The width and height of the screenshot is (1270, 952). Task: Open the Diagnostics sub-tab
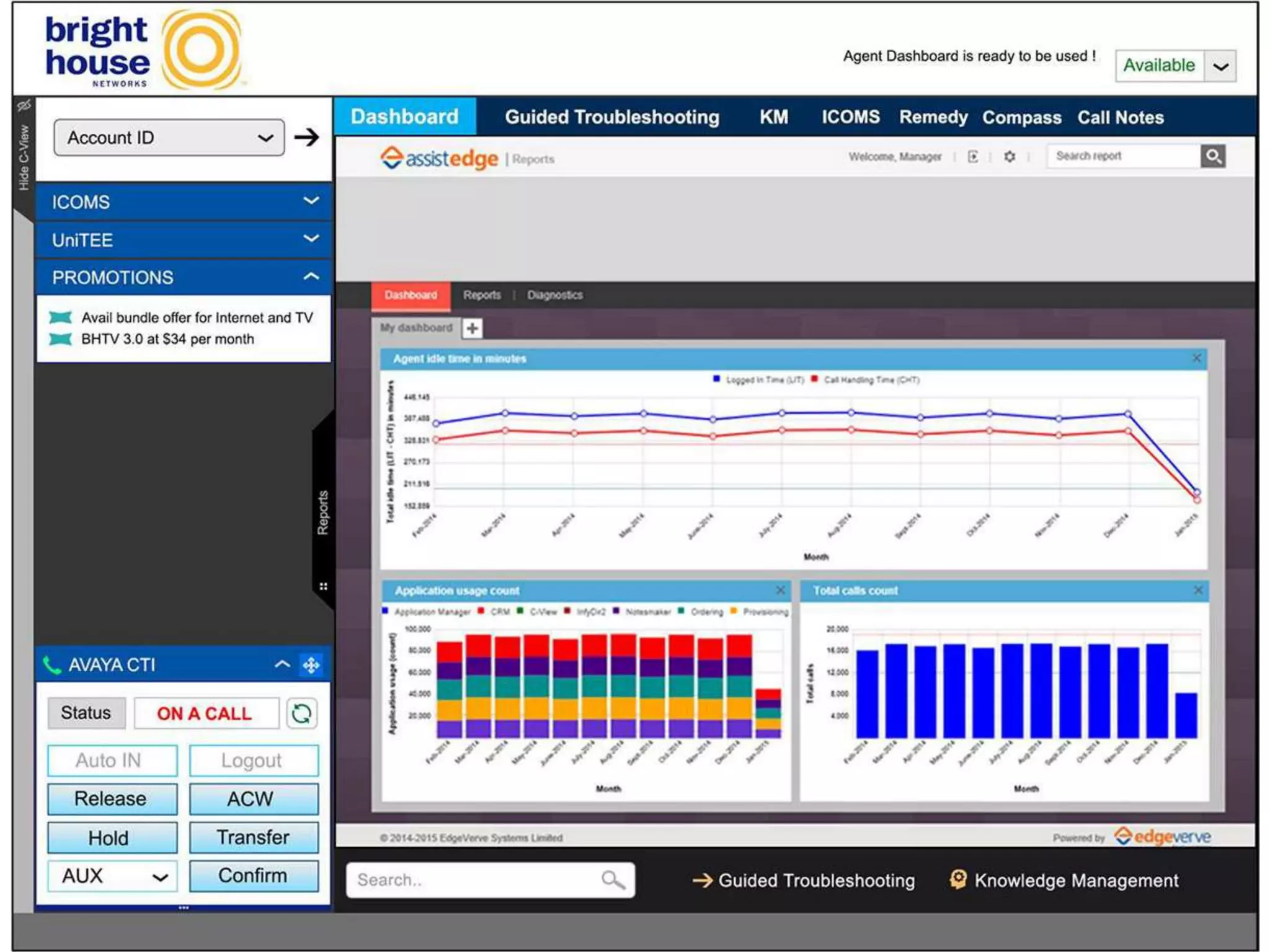point(555,296)
